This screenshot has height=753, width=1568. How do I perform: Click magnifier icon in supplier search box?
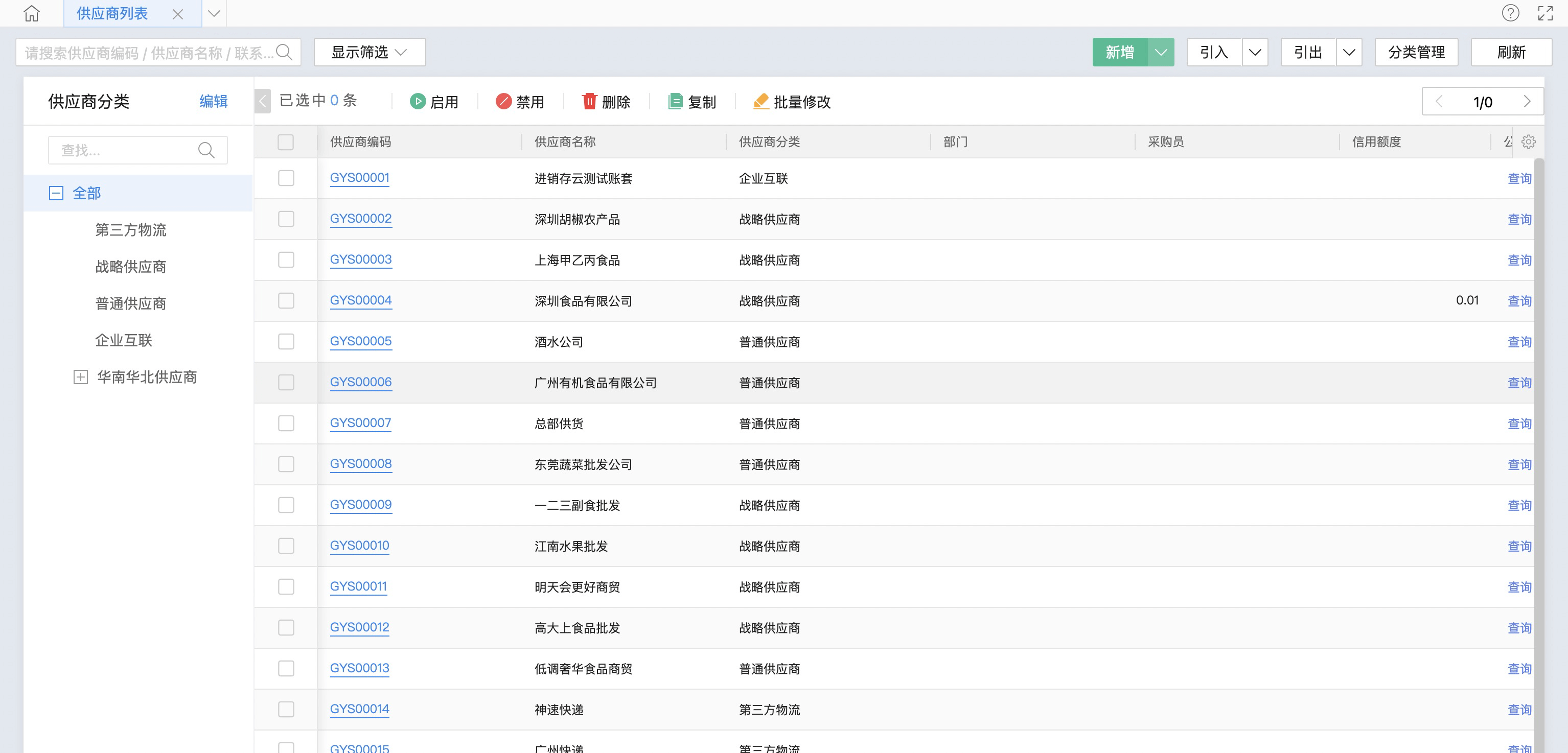coord(284,52)
